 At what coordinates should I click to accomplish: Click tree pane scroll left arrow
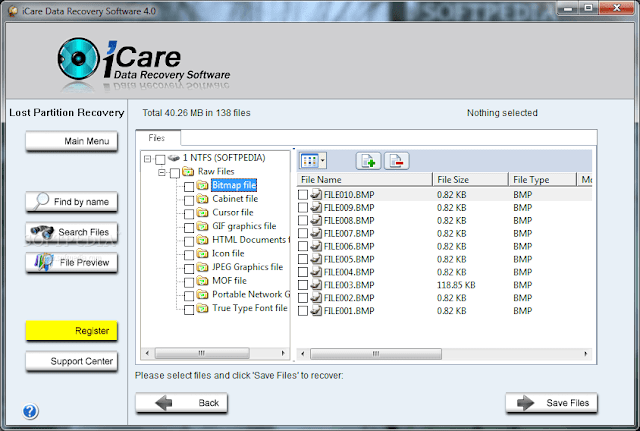[x=147, y=353]
